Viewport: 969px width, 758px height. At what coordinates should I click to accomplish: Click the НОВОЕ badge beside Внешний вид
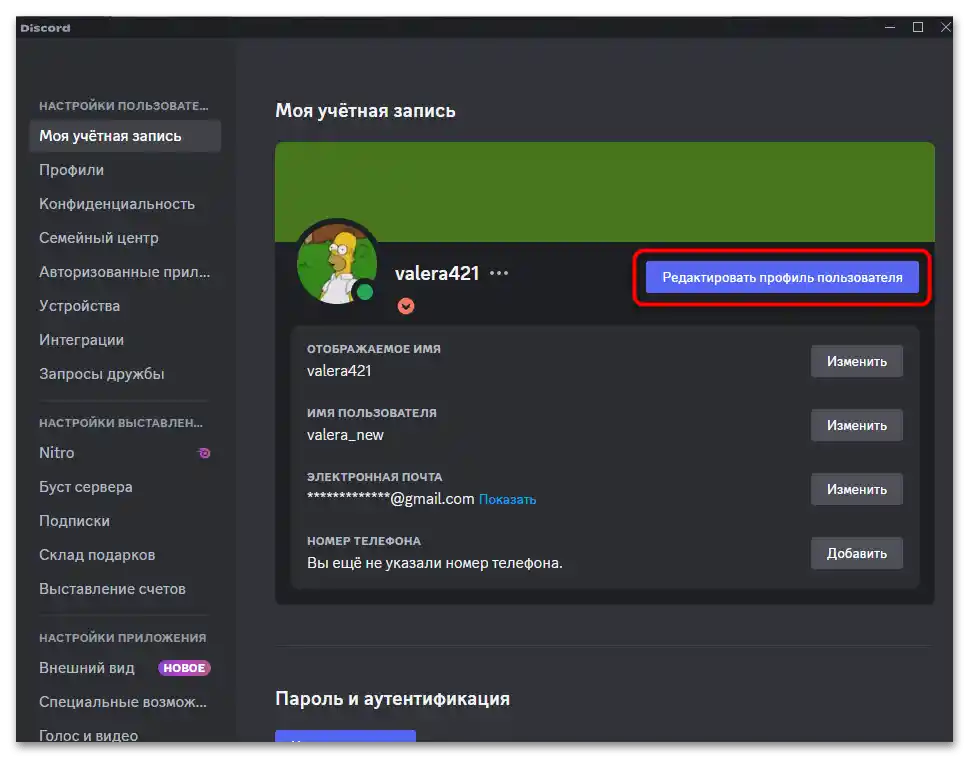(x=184, y=668)
